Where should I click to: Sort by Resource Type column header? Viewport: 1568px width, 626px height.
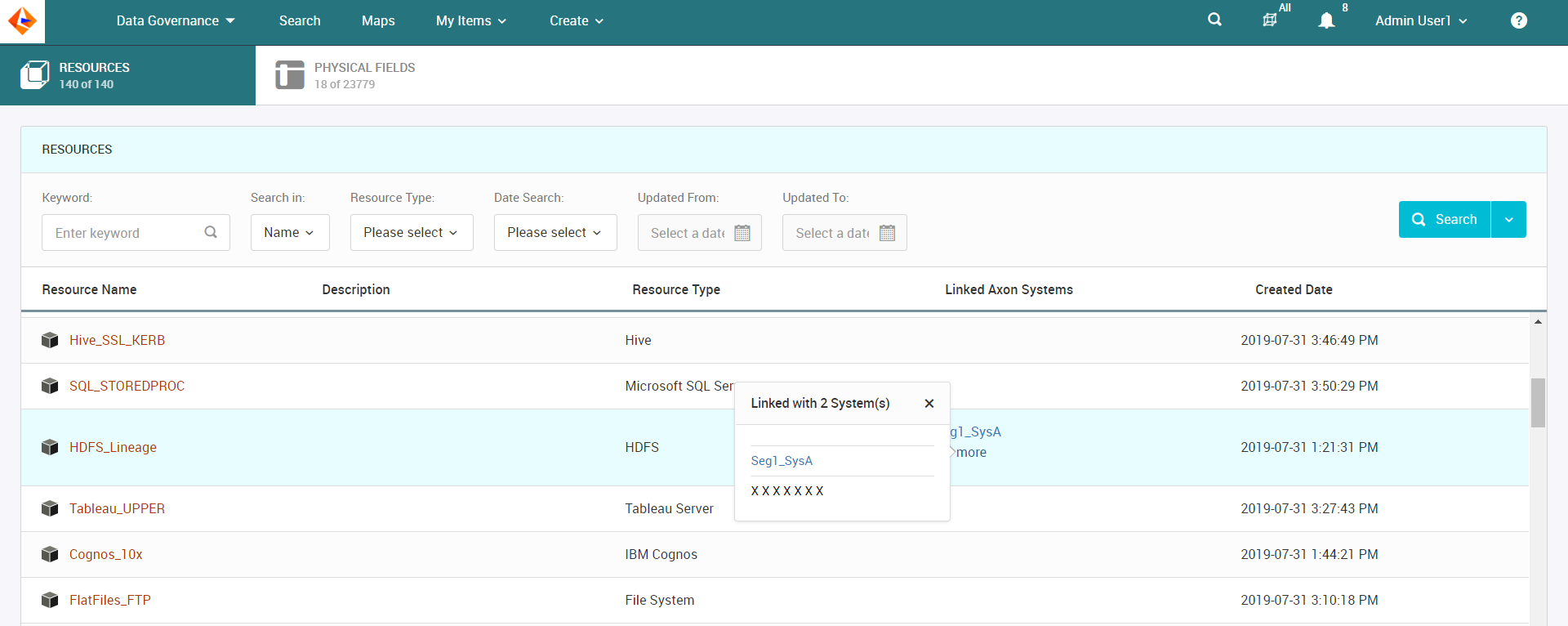tap(676, 289)
